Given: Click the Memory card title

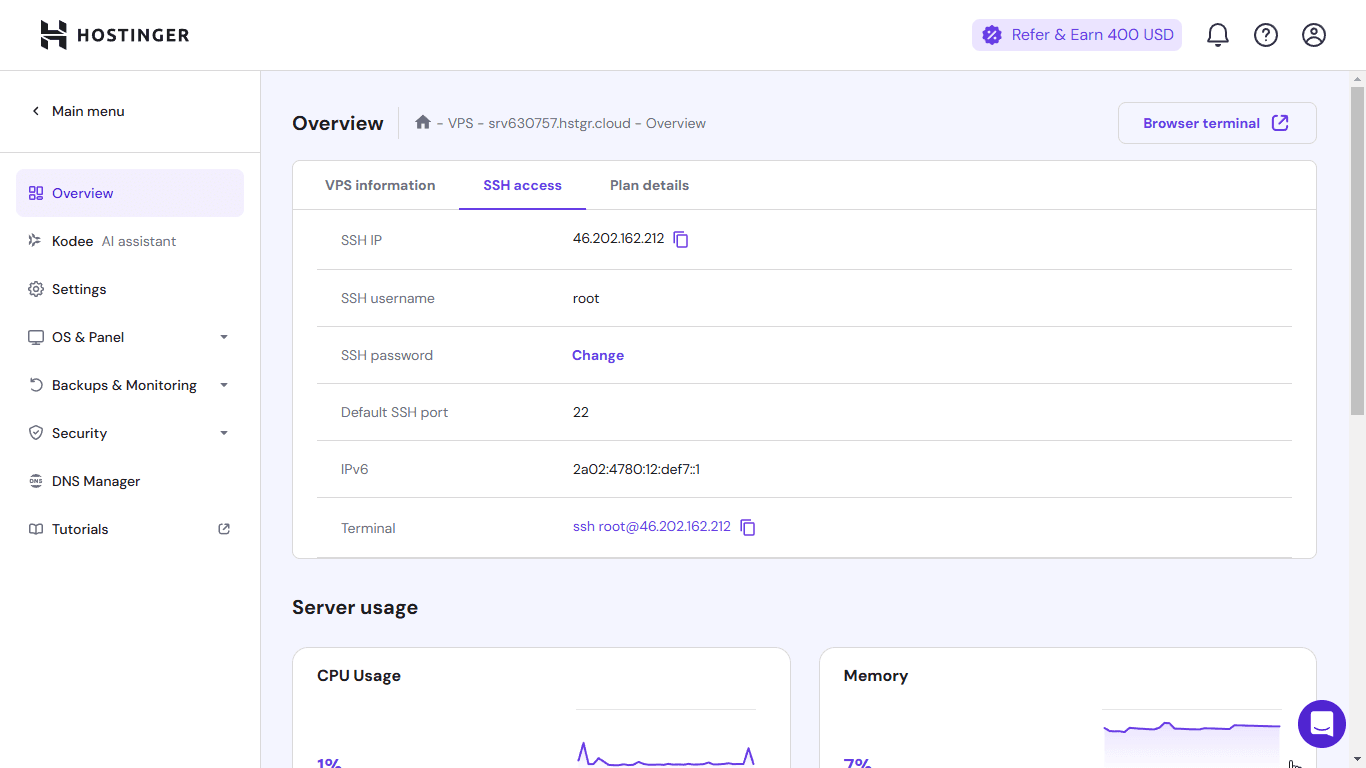Looking at the screenshot, I should [876, 676].
